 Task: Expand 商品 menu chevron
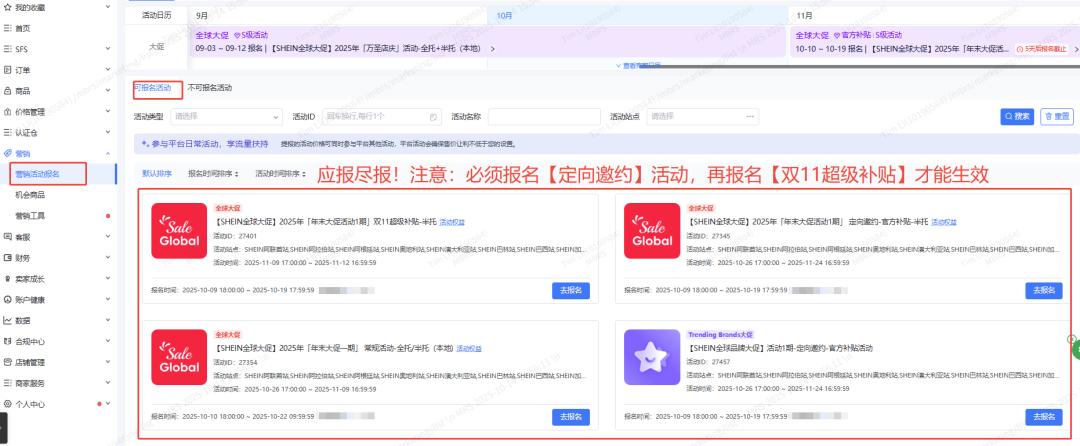108,90
